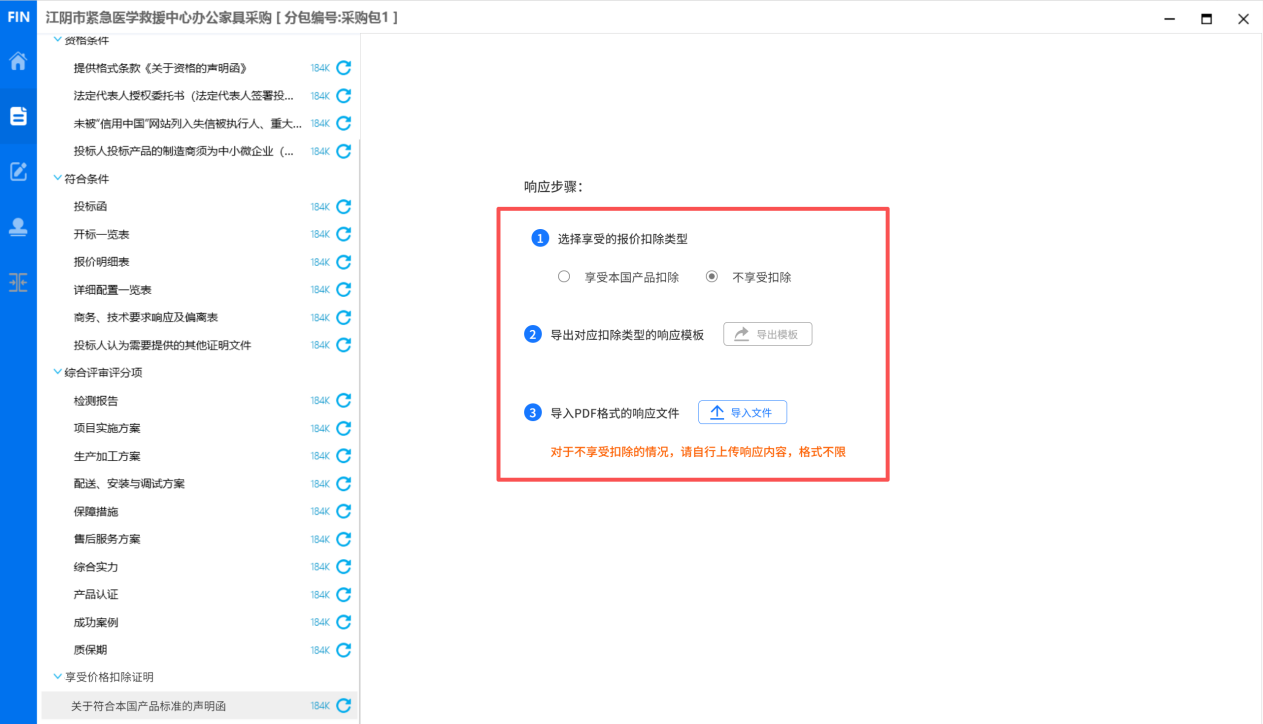Refresh the 质保期 entry
Image resolution: width=1263 pixels, height=724 pixels.
343,650
